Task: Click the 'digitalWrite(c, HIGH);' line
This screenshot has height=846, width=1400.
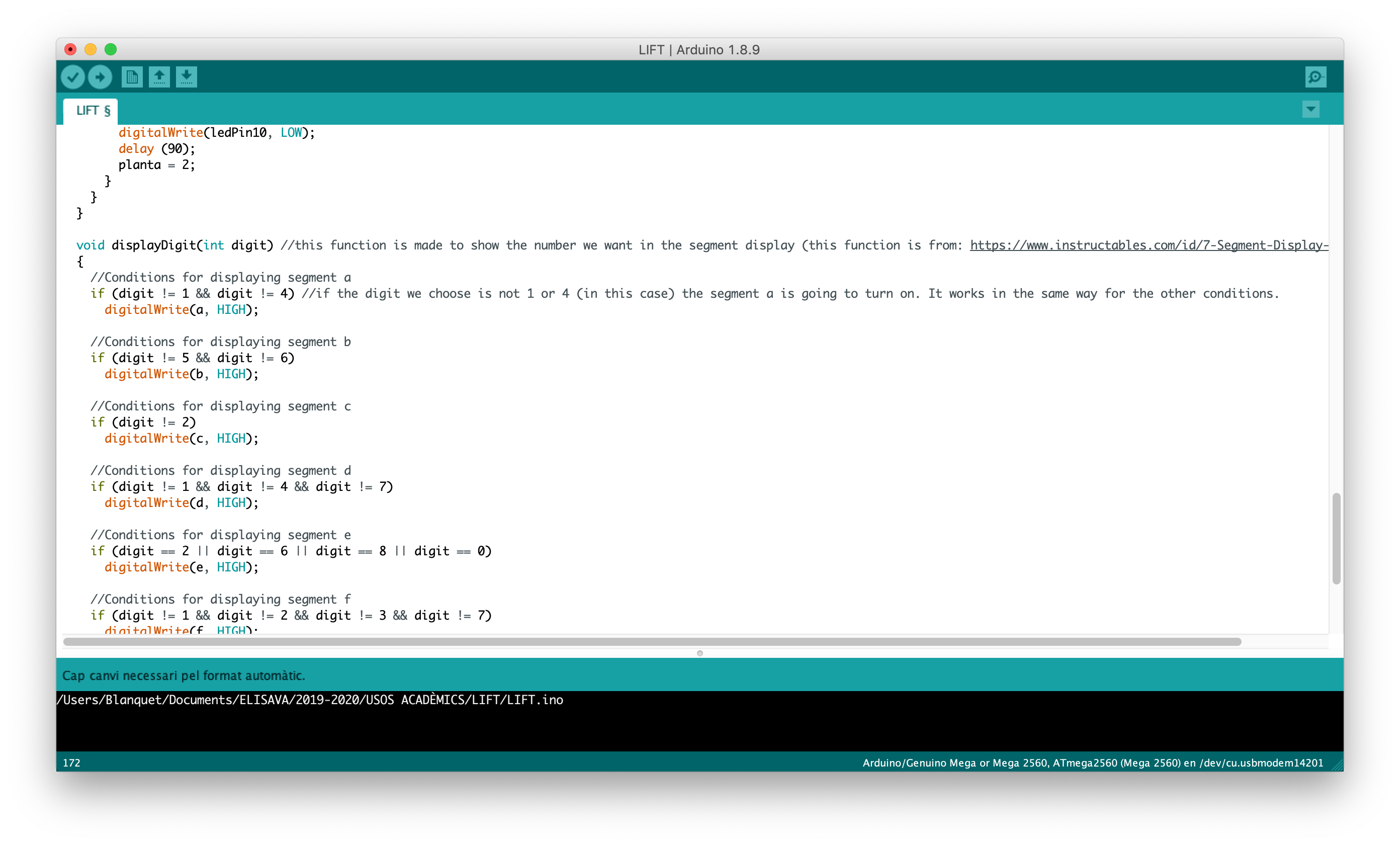Action: (181, 438)
